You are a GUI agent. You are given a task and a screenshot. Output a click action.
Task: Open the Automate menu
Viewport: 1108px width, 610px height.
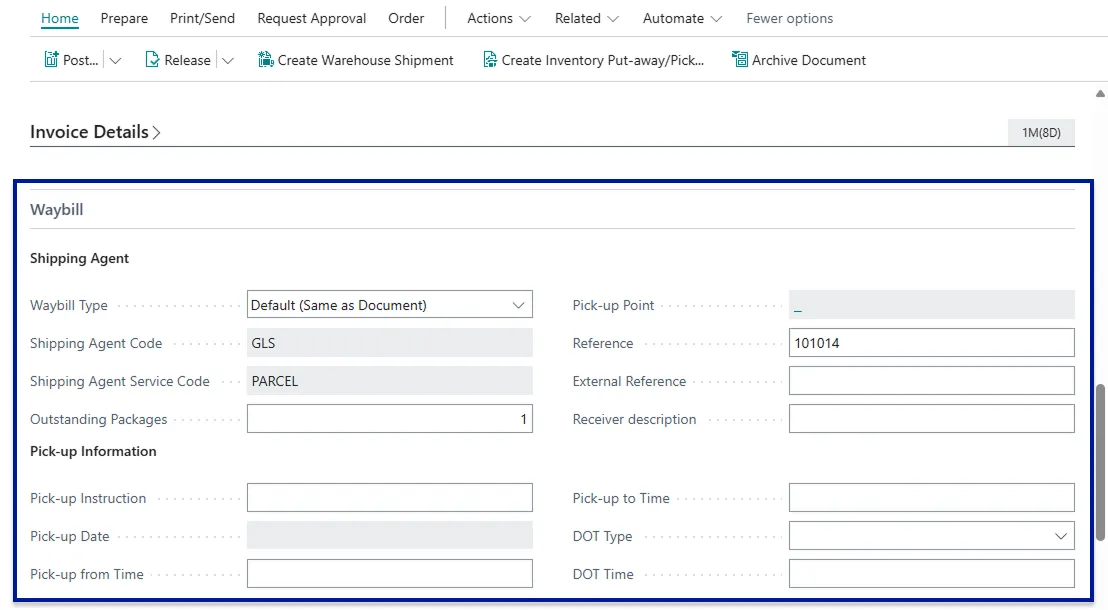point(683,18)
